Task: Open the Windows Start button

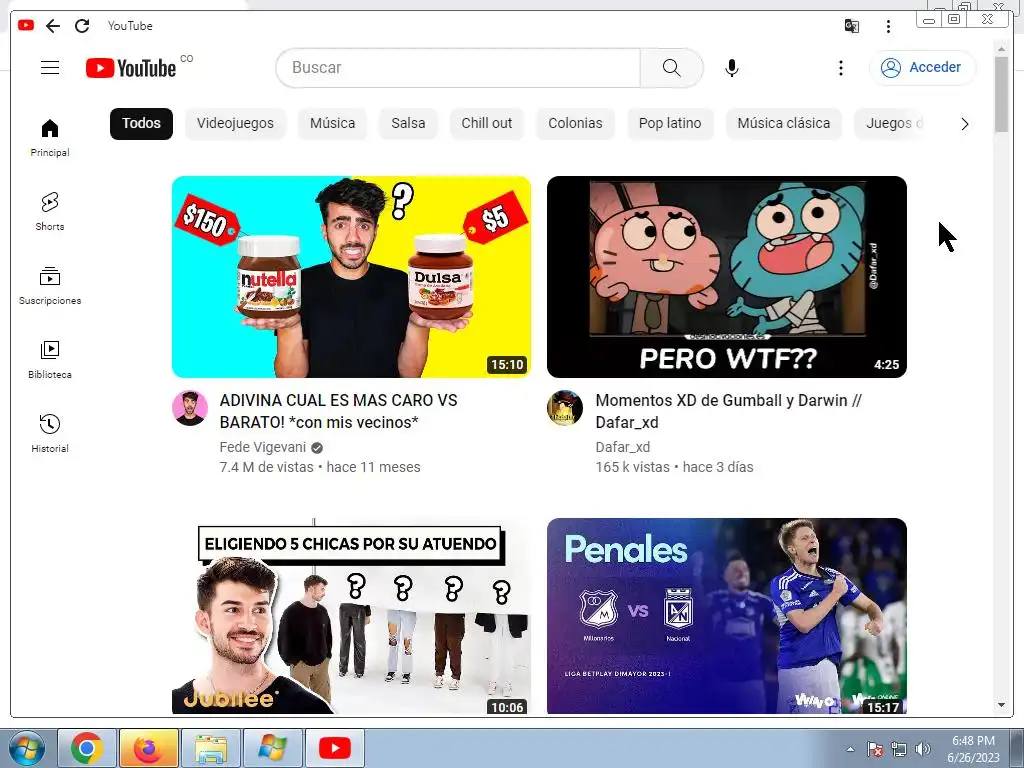Action: pyautogui.click(x=27, y=748)
